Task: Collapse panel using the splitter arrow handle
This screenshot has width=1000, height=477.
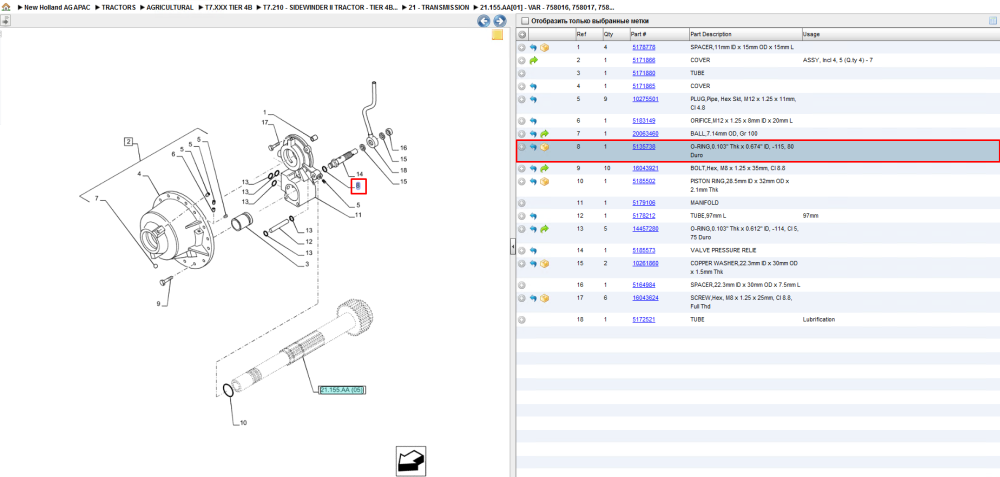Action: pyautogui.click(x=512, y=247)
